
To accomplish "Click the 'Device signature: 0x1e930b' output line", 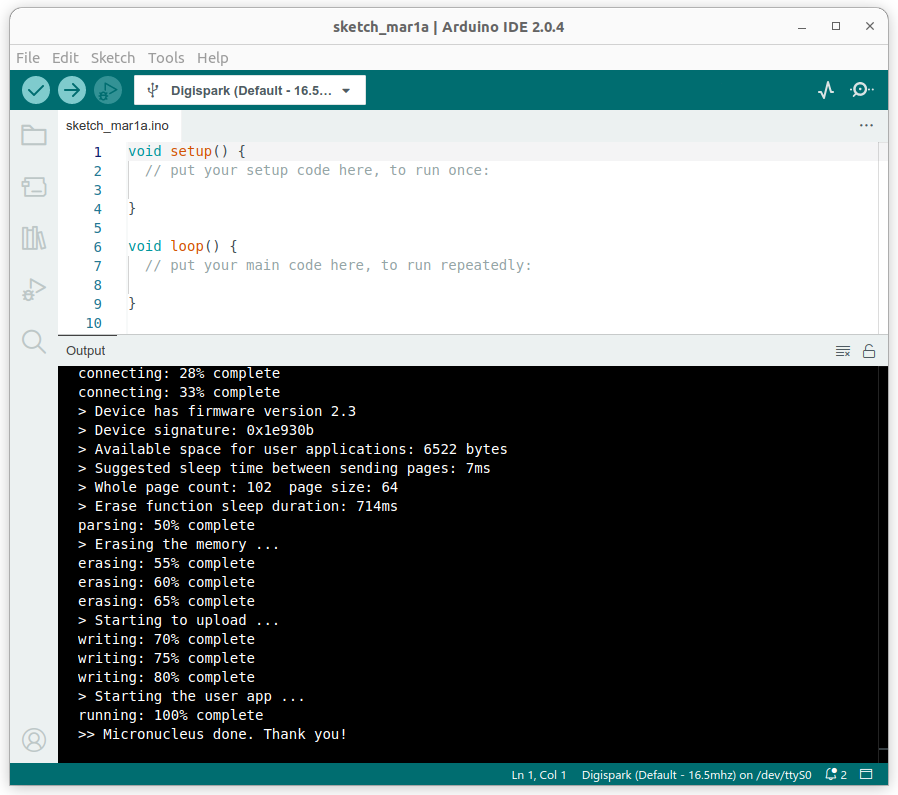I will click(196, 430).
